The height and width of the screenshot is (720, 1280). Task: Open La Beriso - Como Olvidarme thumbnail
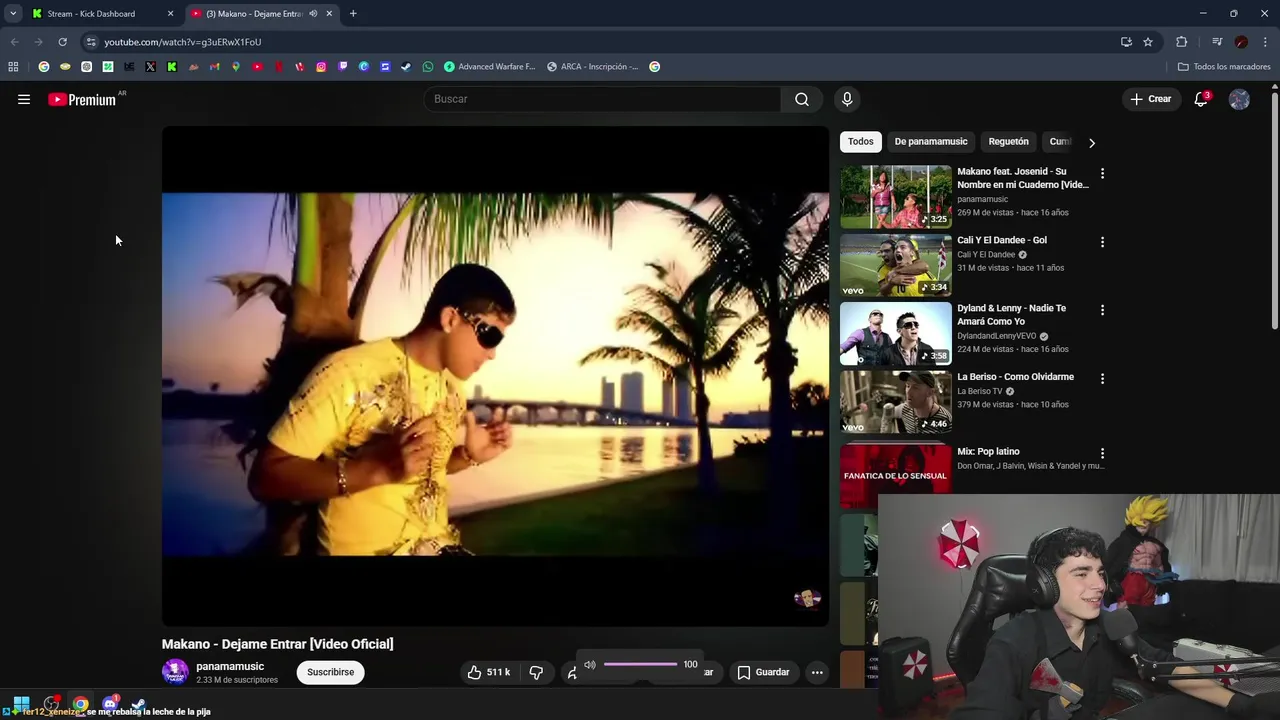click(896, 403)
